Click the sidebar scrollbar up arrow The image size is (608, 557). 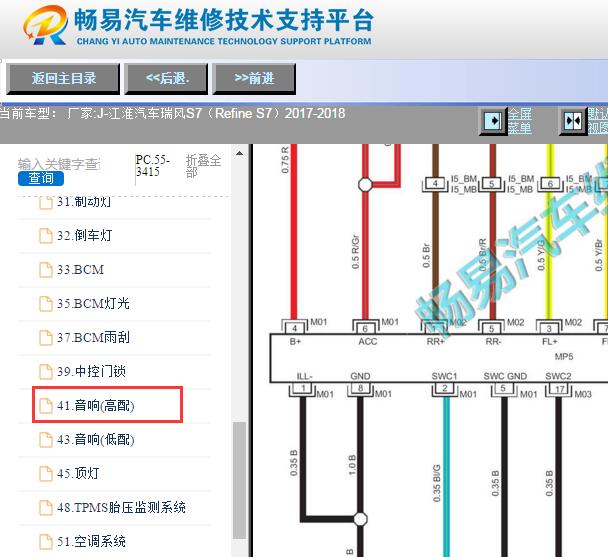click(240, 154)
